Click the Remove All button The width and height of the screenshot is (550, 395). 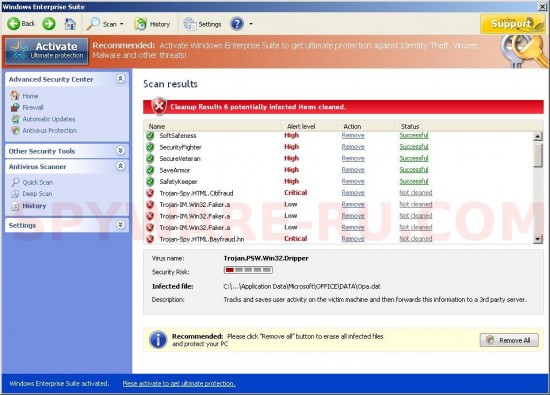coord(509,340)
